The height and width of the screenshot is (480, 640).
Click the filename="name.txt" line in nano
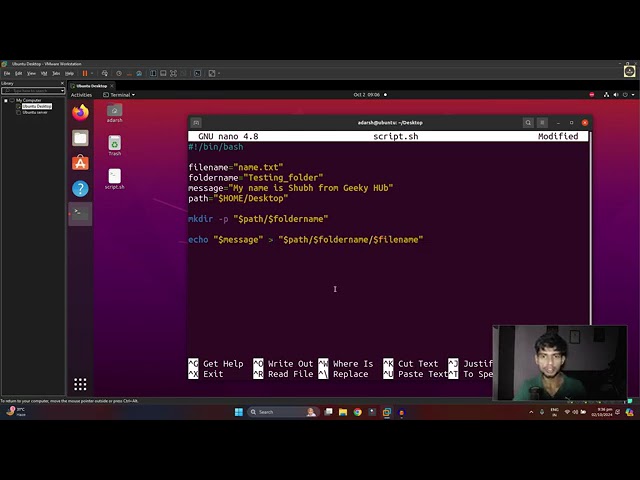(x=236, y=167)
